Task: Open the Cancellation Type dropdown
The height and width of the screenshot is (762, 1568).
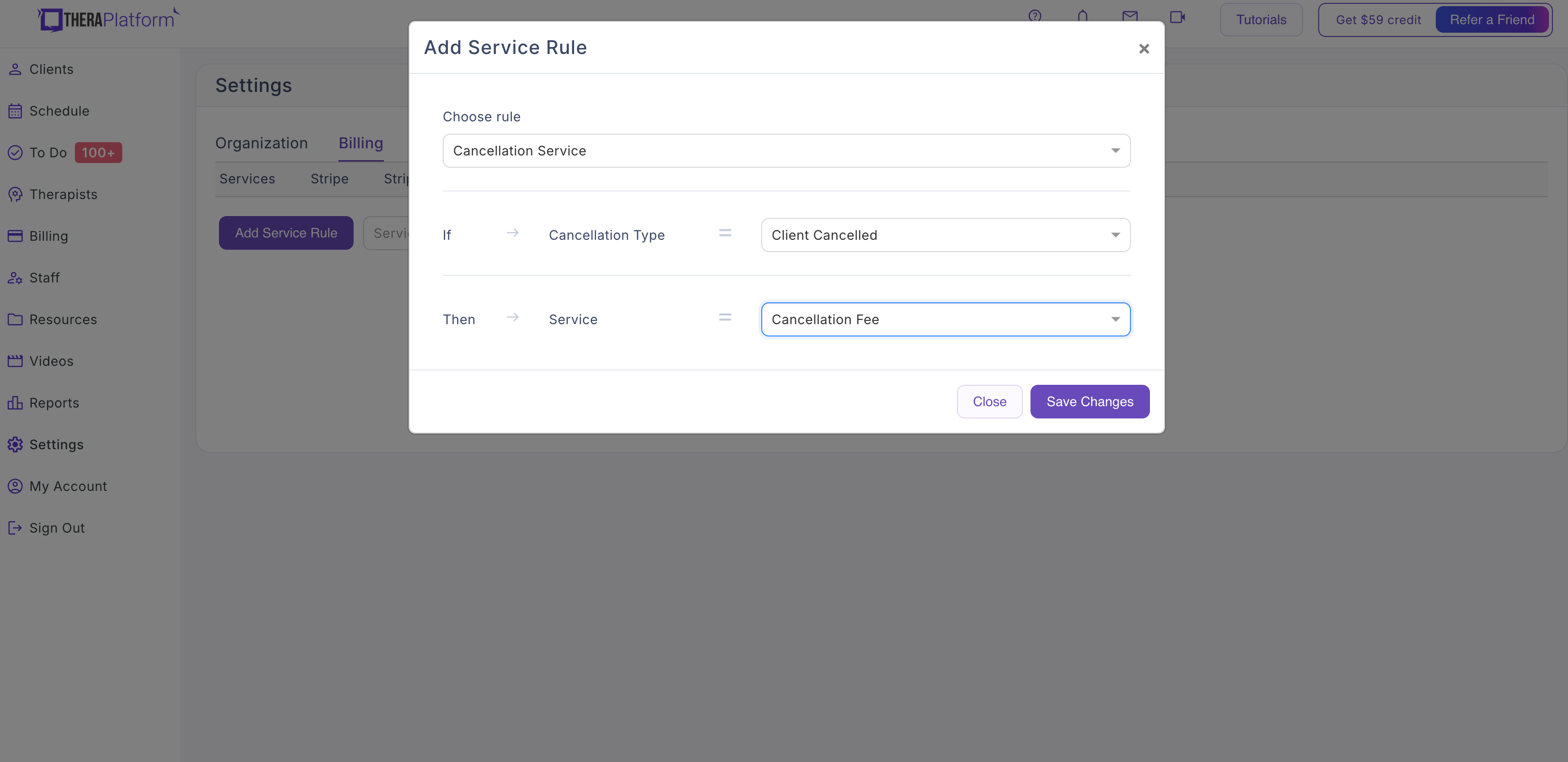Action: pyautogui.click(x=945, y=235)
